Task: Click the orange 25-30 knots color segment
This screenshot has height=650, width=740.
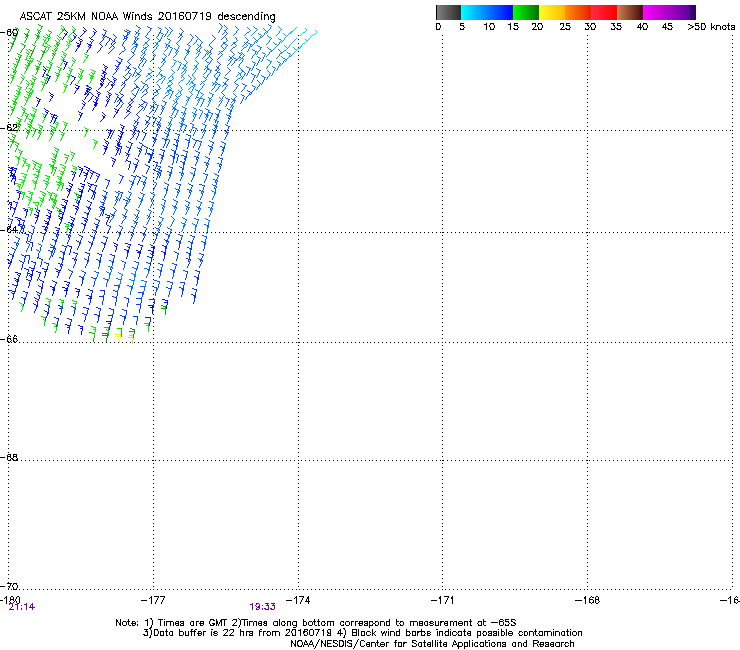Action: click(578, 12)
